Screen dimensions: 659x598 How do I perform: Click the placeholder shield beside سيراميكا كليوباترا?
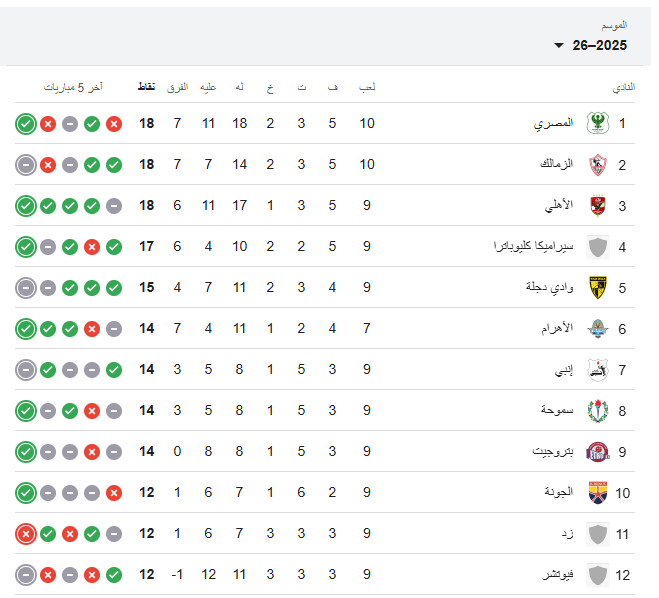coord(598,247)
